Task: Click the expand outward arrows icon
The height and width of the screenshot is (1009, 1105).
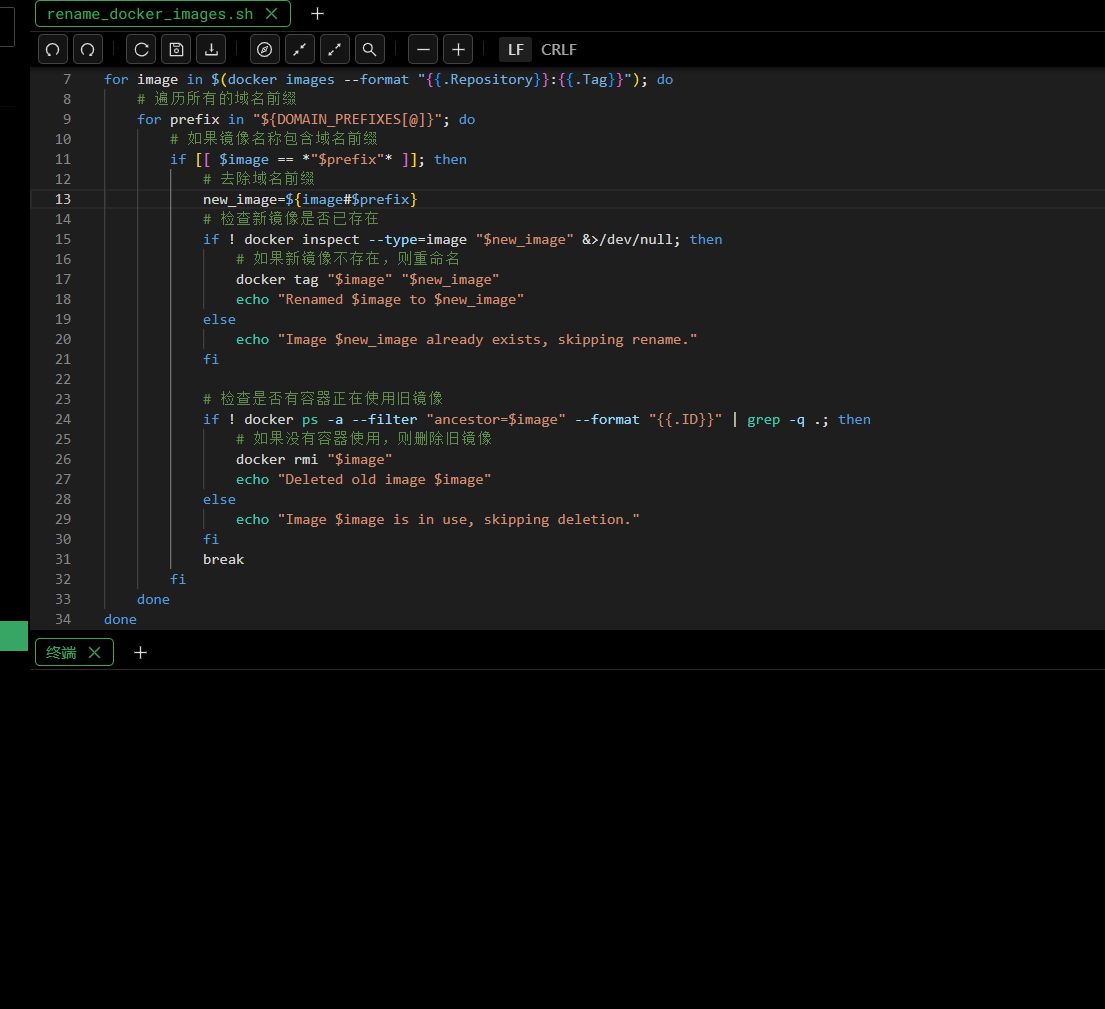Action: [x=334, y=49]
